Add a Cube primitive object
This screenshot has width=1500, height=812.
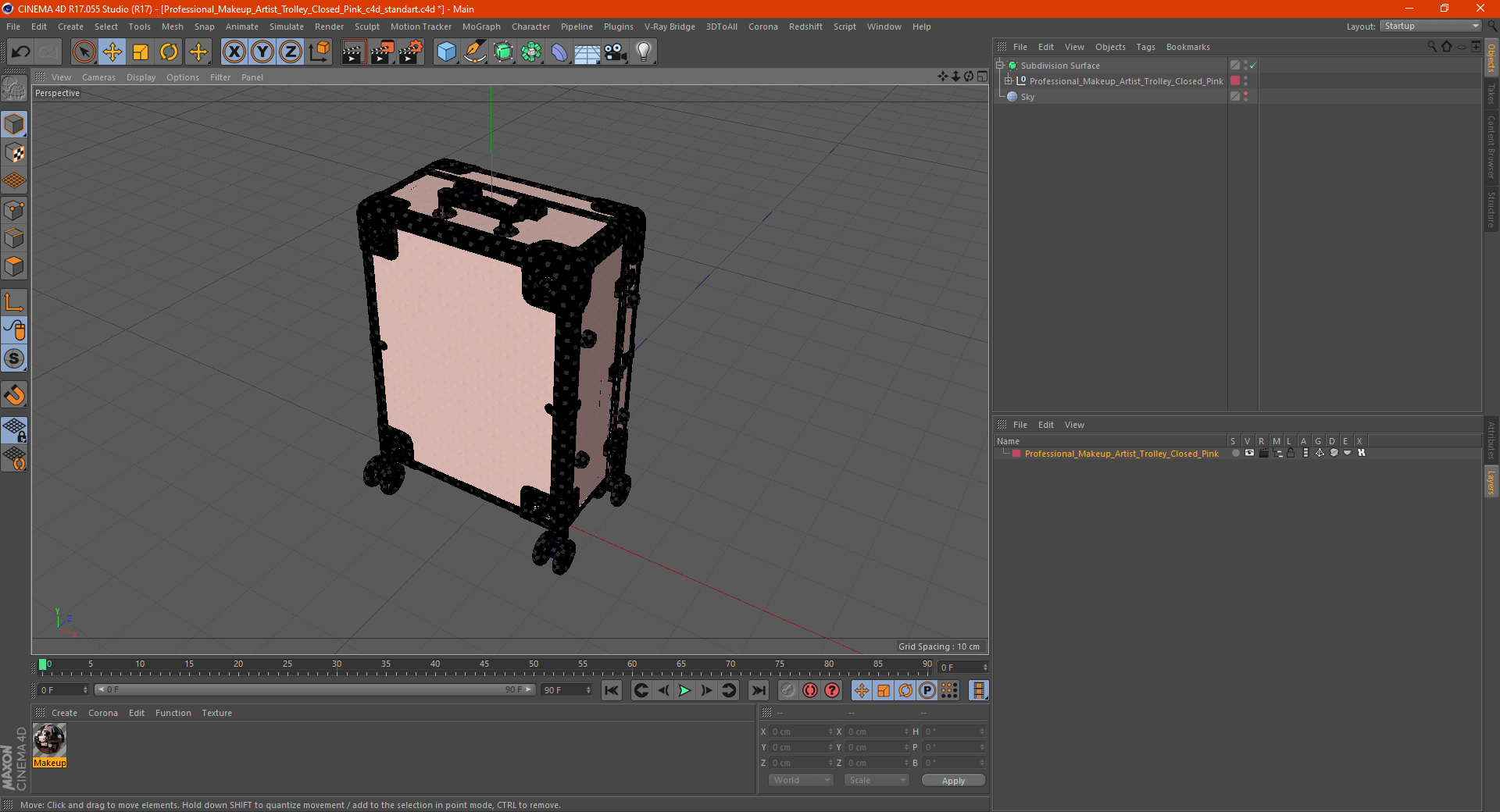[446, 52]
